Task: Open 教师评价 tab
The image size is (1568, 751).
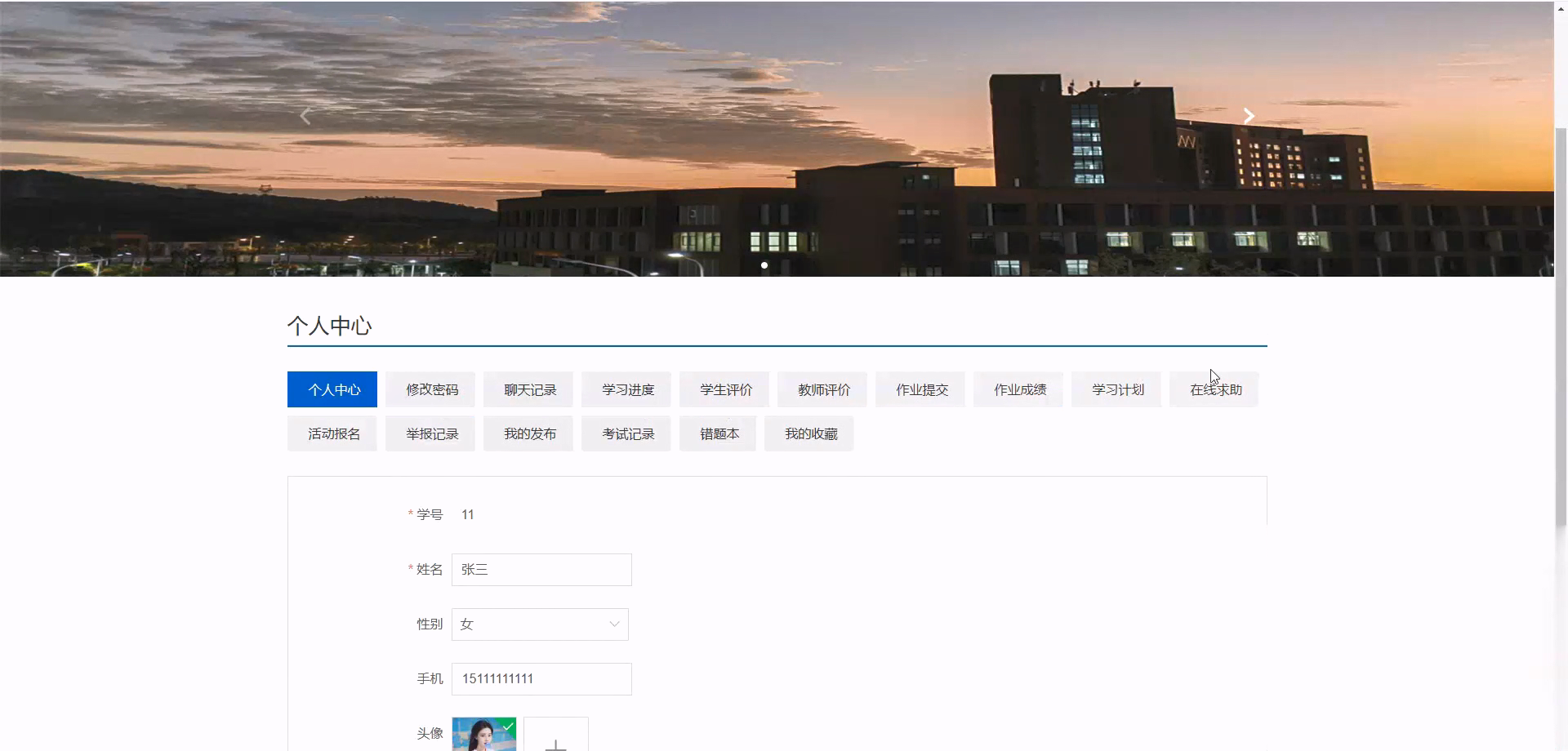Action: tap(822, 389)
